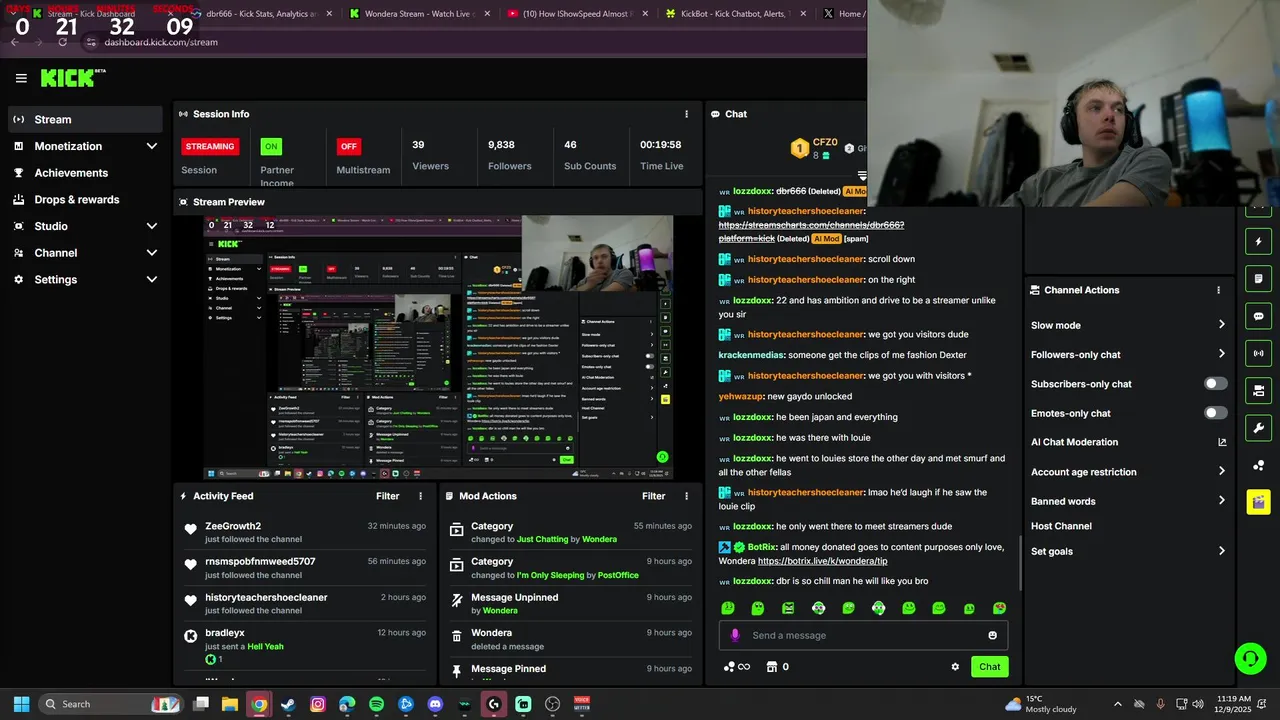1280x720 pixels.
Task: Insert the last heart-eyes Kick emote
Action: click(999, 608)
